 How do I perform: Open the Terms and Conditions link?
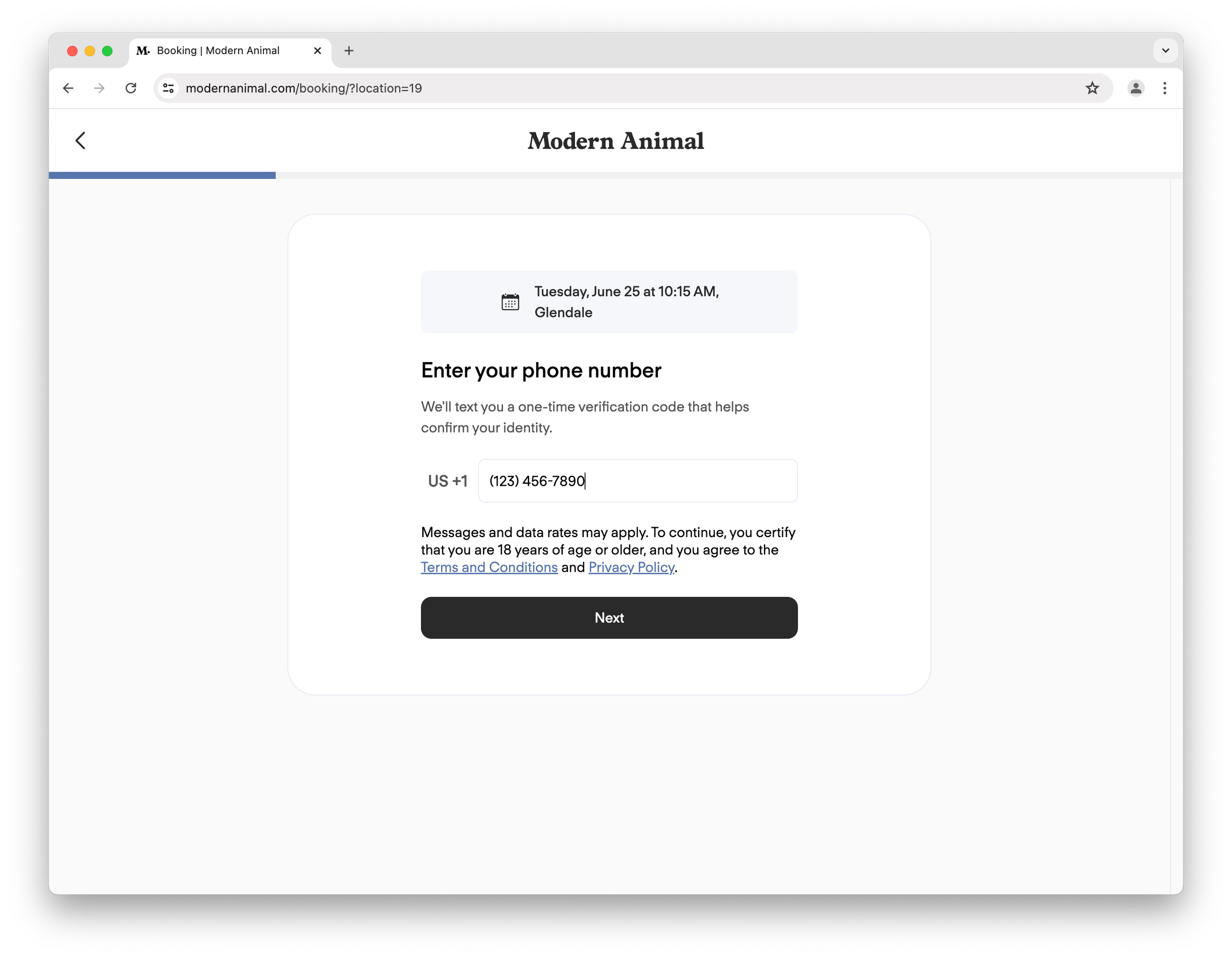click(x=489, y=567)
